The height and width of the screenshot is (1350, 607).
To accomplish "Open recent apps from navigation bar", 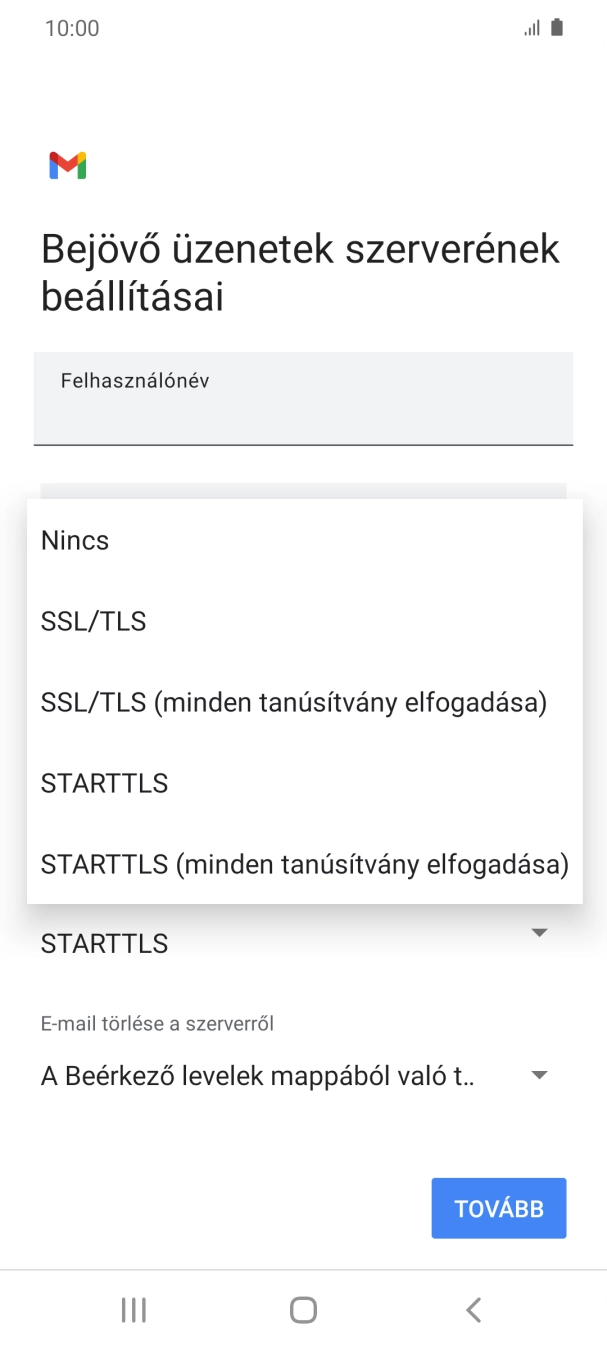I will pos(133,1308).
